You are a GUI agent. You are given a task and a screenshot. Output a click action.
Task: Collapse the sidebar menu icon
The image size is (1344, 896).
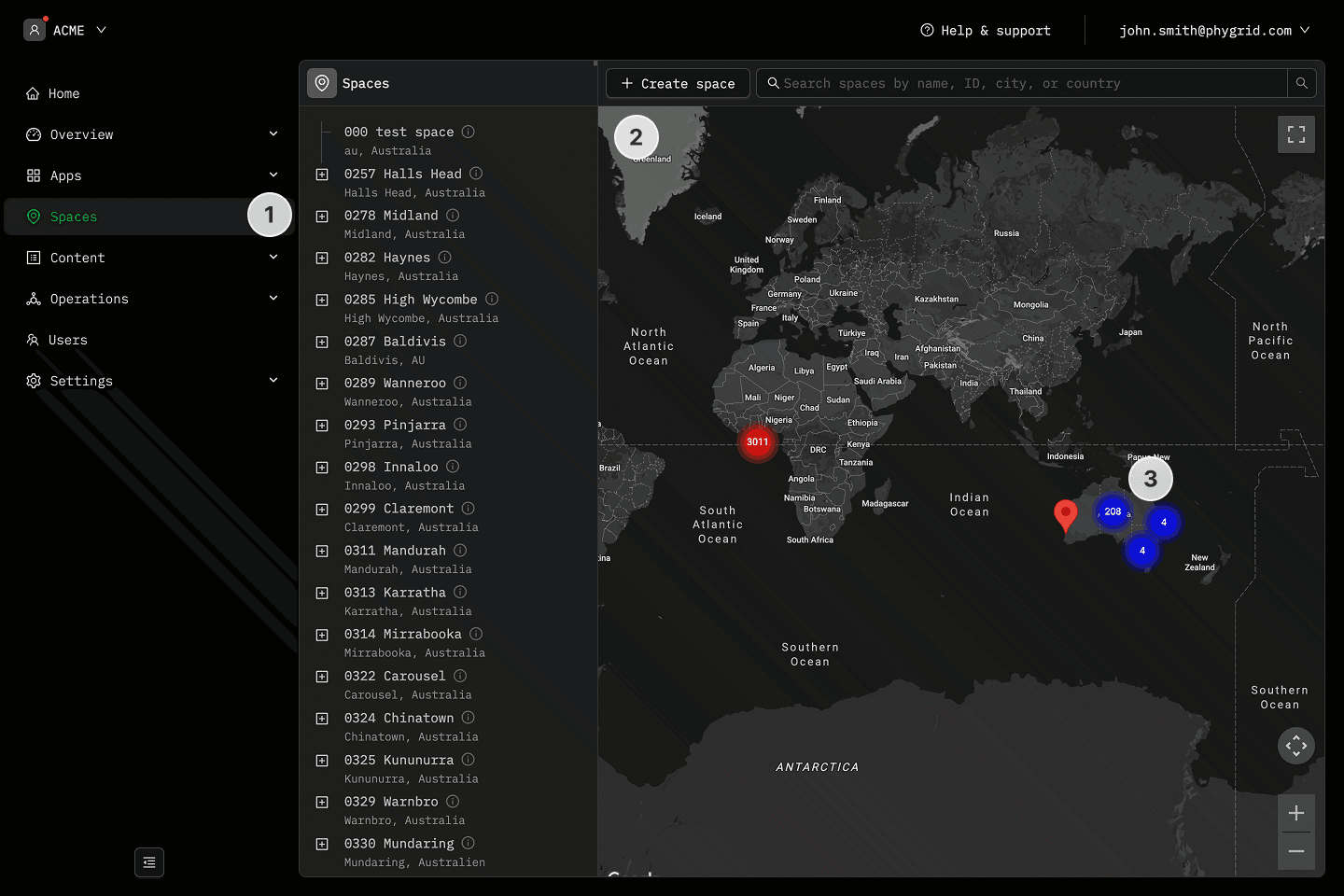[x=149, y=862]
